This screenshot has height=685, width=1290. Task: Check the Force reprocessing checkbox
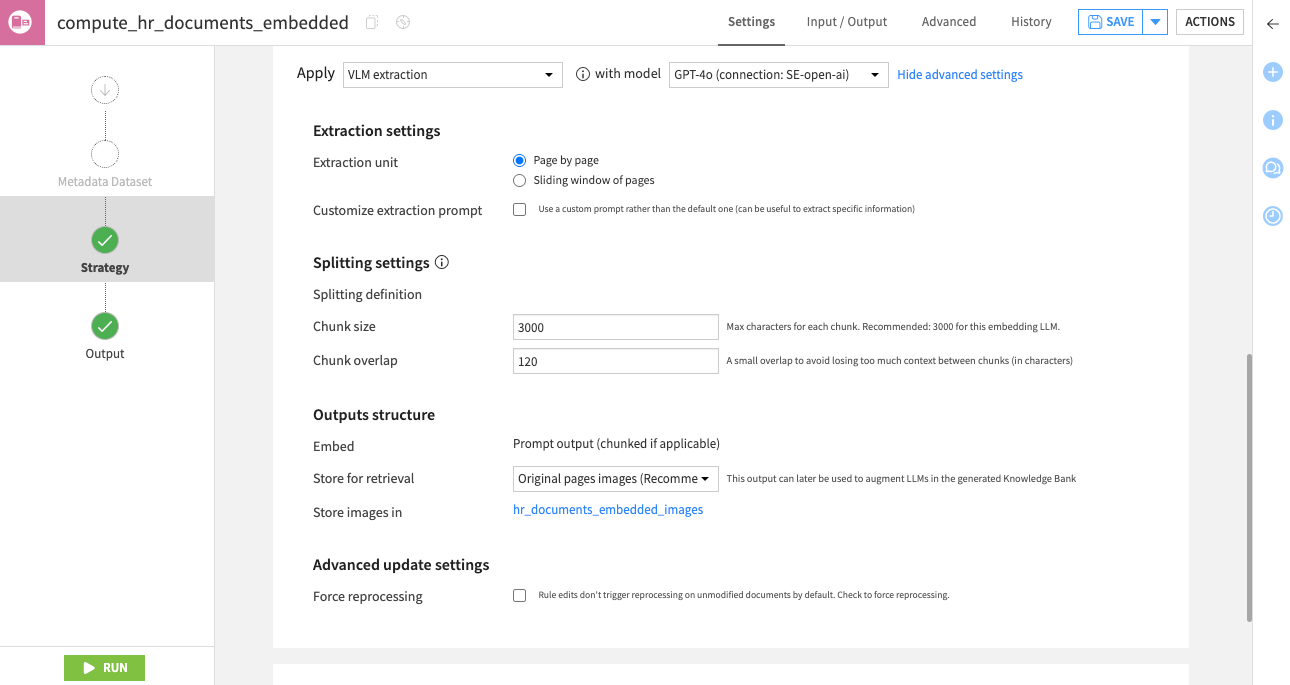(520, 596)
